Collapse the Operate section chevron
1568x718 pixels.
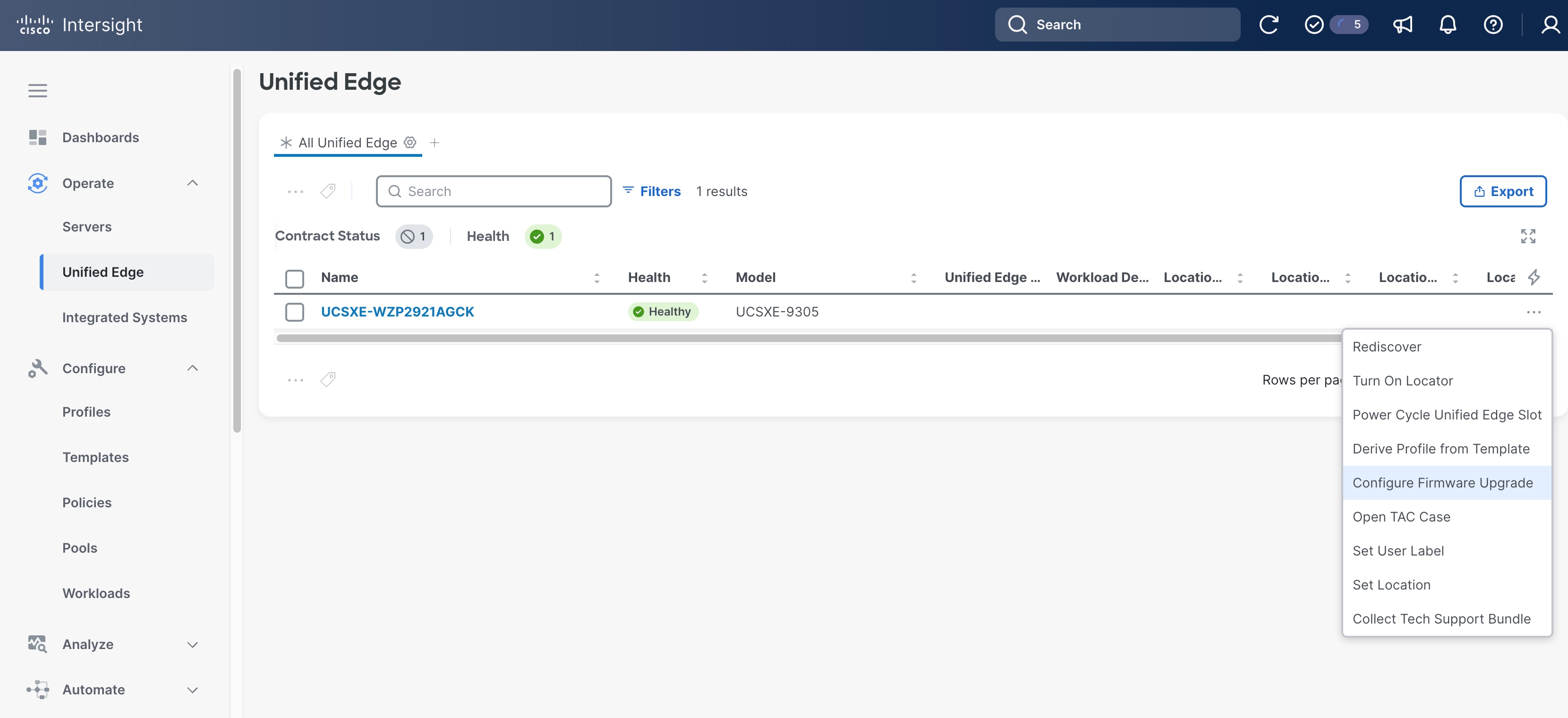pyautogui.click(x=193, y=183)
